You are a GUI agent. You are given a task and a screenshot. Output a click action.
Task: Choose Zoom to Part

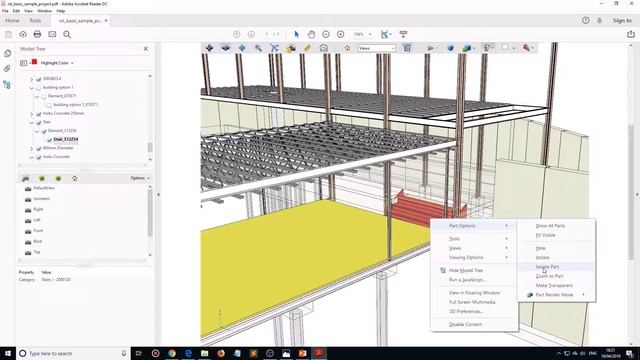[549, 276]
